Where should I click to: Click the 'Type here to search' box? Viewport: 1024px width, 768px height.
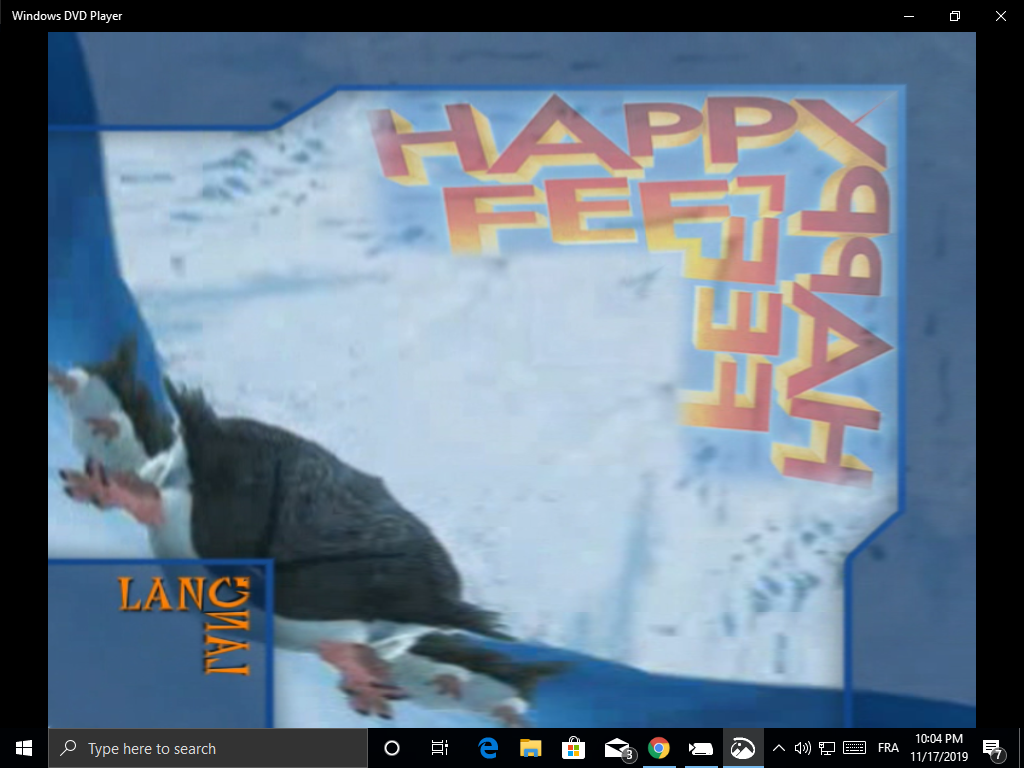(208, 748)
